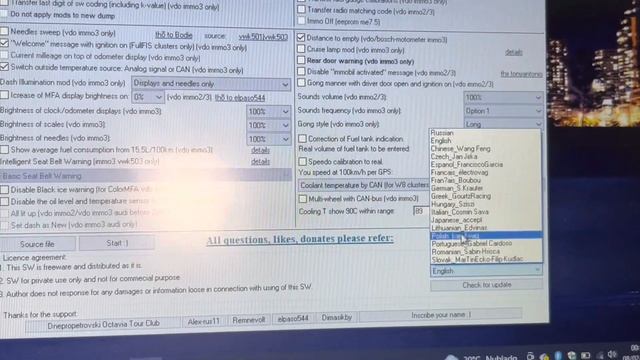Tick Transfer radio matching code checkbox
Viewport: 640px width, 360px height.
click(301, 9)
